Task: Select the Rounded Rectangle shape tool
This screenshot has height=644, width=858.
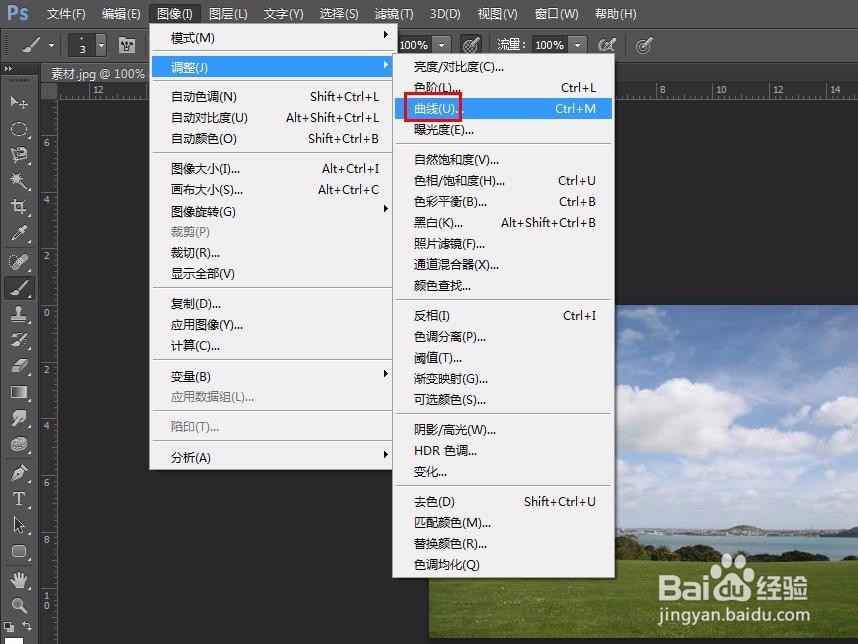Action: [19, 551]
